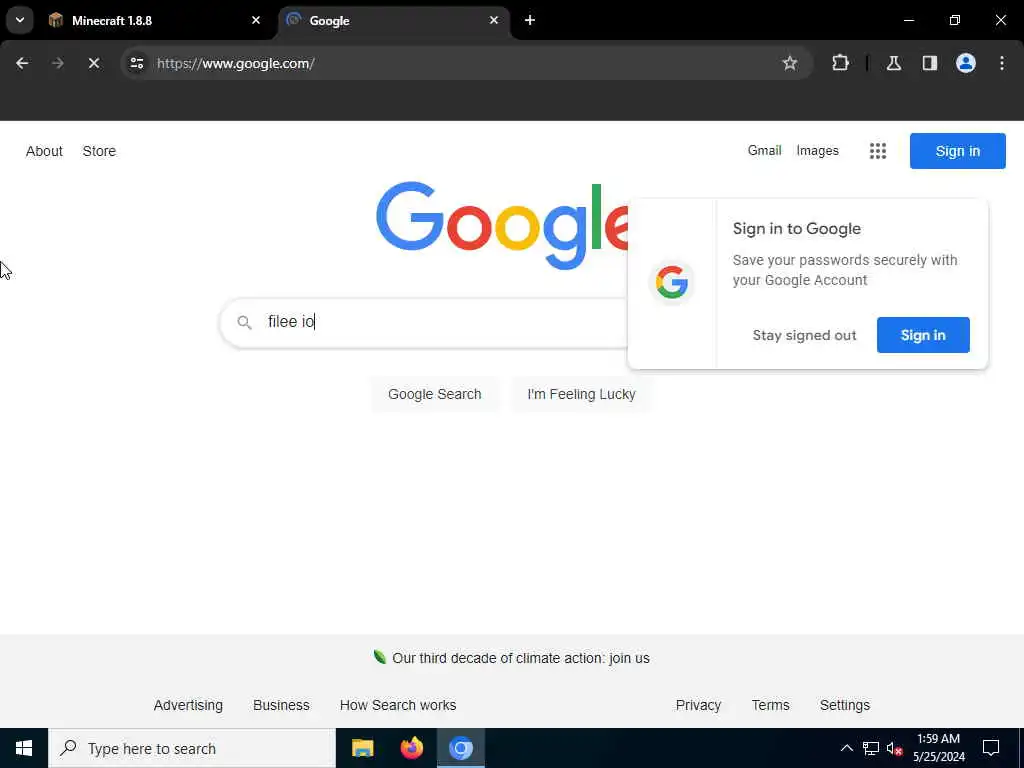1024x768 pixels.
Task: Open the Store link
Action: (99, 151)
